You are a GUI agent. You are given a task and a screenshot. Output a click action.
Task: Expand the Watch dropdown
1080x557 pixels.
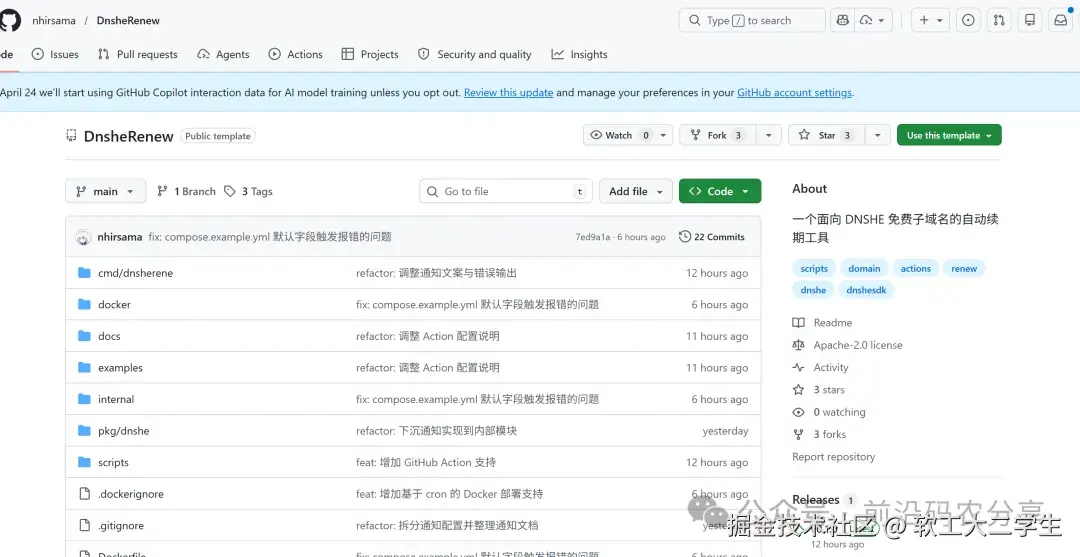(x=663, y=136)
